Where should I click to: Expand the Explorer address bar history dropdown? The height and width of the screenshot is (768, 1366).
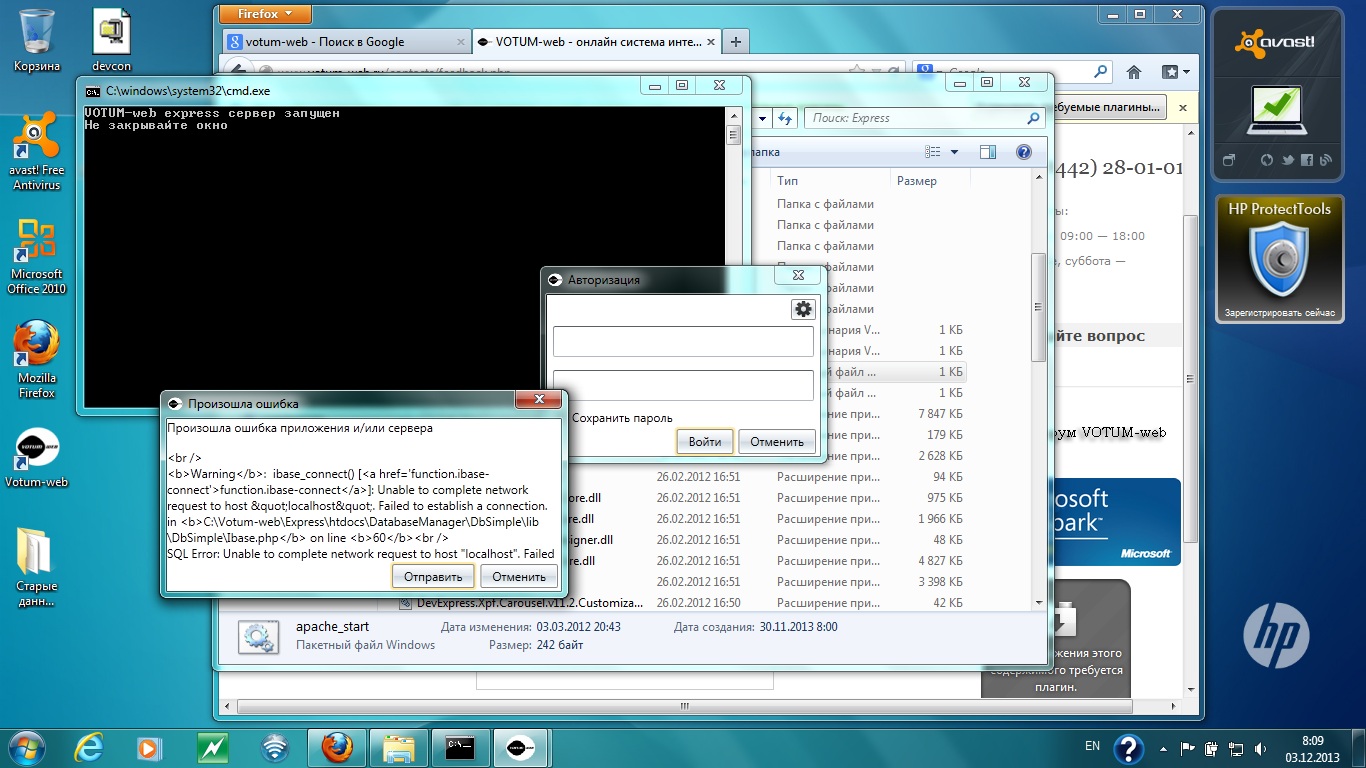pos(763,118)
